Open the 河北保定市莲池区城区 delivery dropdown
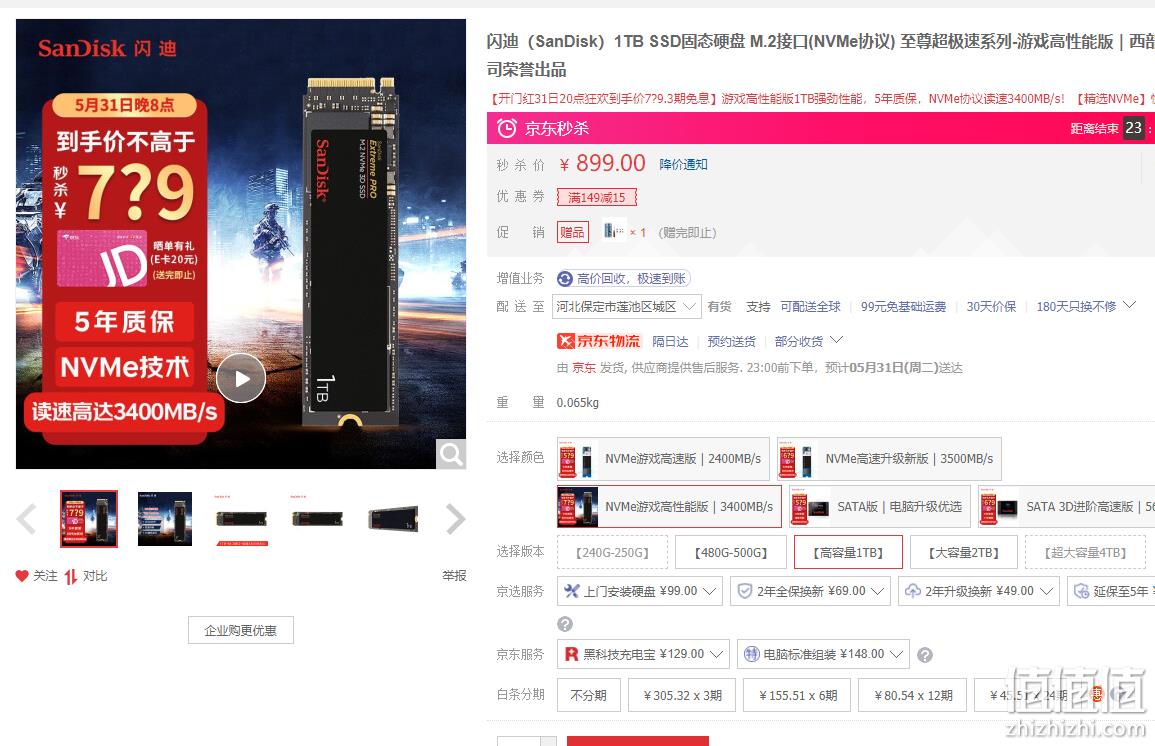1155x746 pixels. (626, 306)
